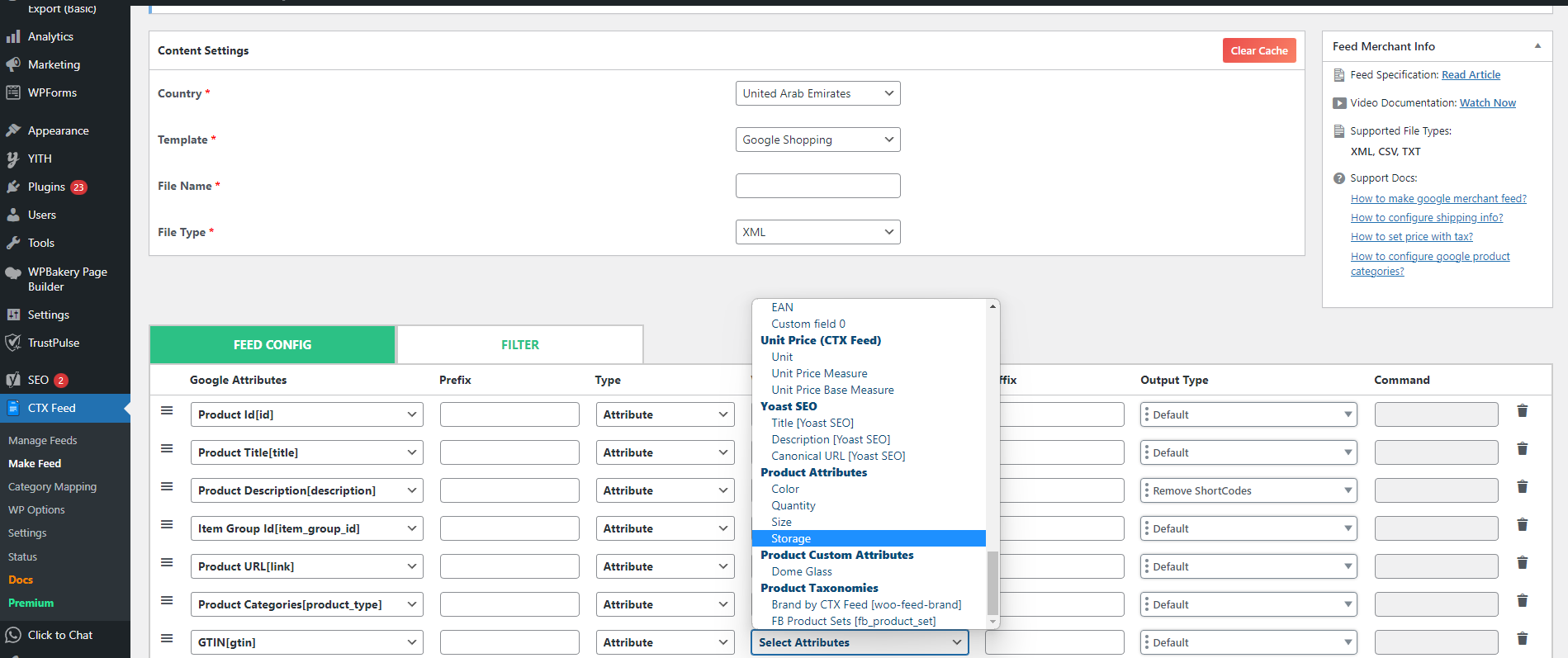
Task: Collapse the Feed Merchant Info panel
Action: click(1537, 46)
